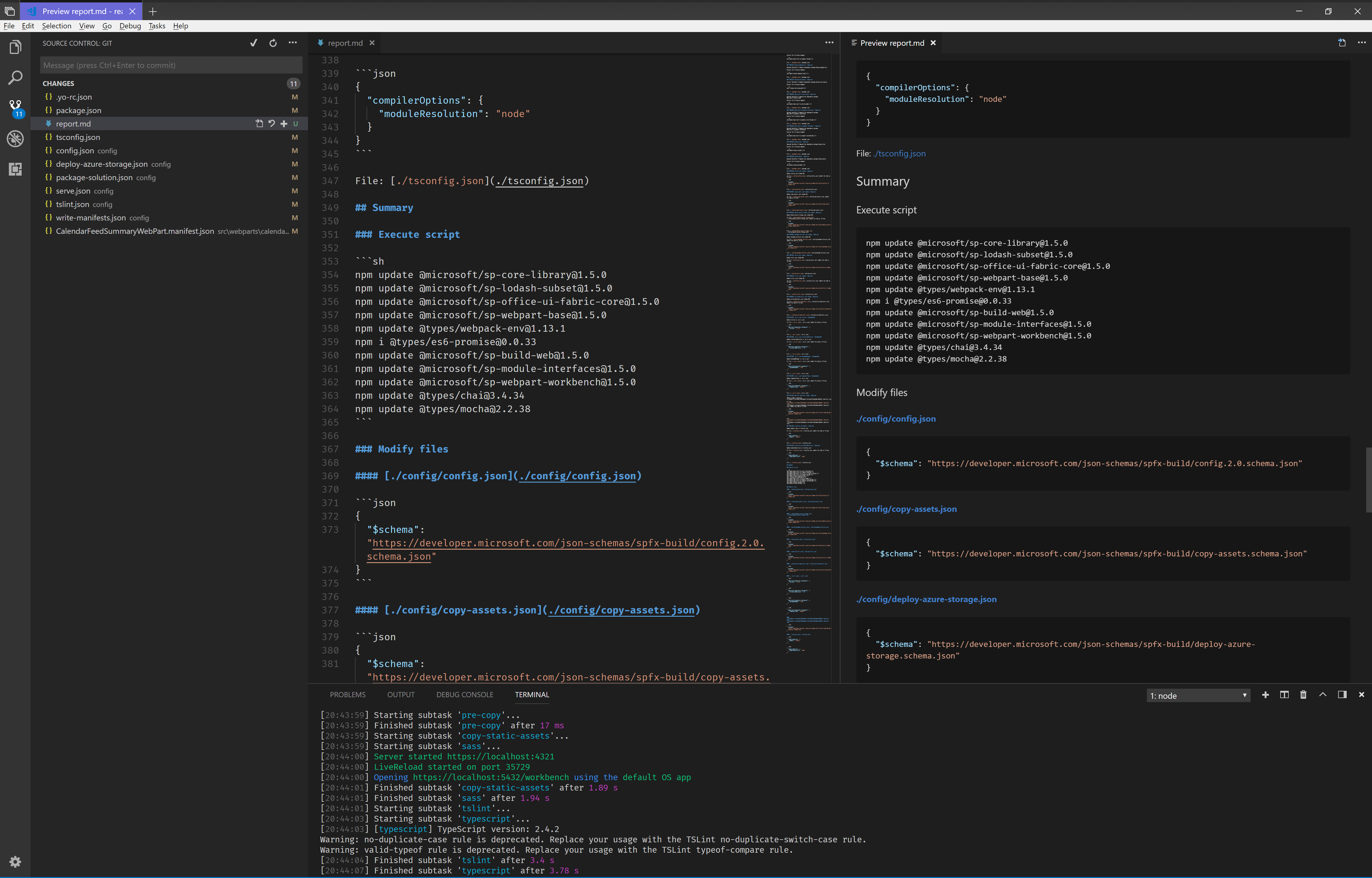Close the terminal panel
The height and width of the screenshot is (878, 1372).
(x=1362, y=694)
